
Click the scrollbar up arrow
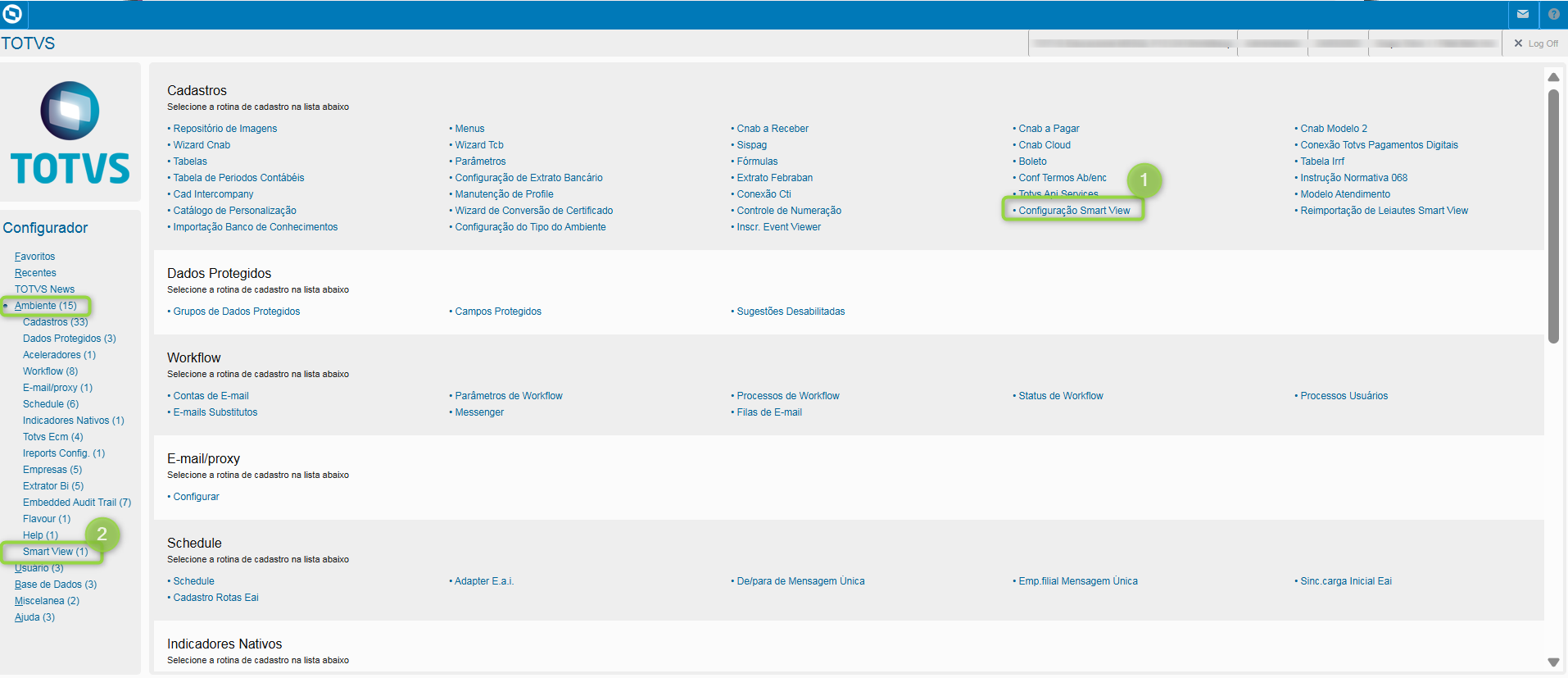(x=1553, y=77)
